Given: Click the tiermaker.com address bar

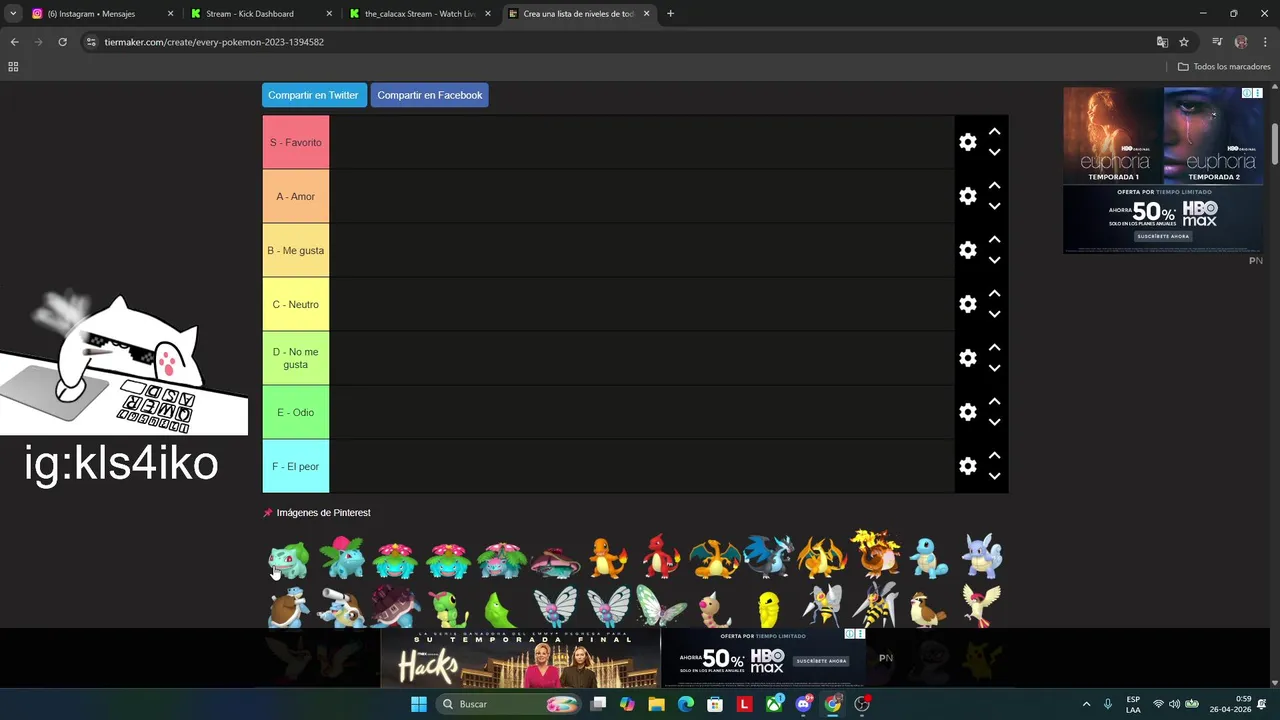Looking at the screenshot, I should [620, 42].
